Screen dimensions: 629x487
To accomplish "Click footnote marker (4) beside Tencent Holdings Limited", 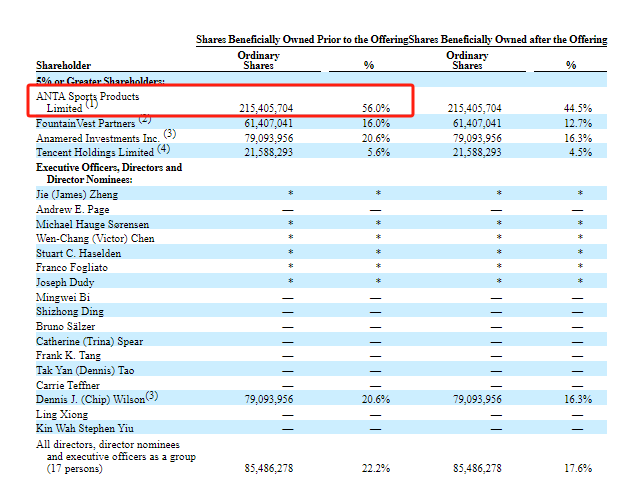I will coord(164,149).
